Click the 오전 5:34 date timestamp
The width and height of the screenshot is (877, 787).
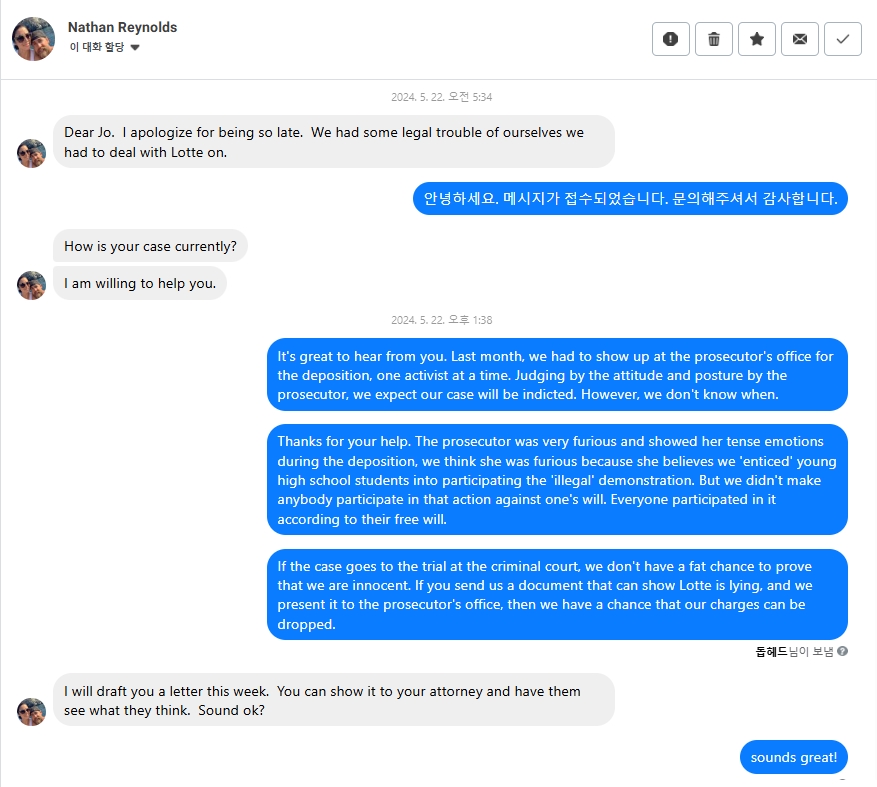click(x=441, y=97)
